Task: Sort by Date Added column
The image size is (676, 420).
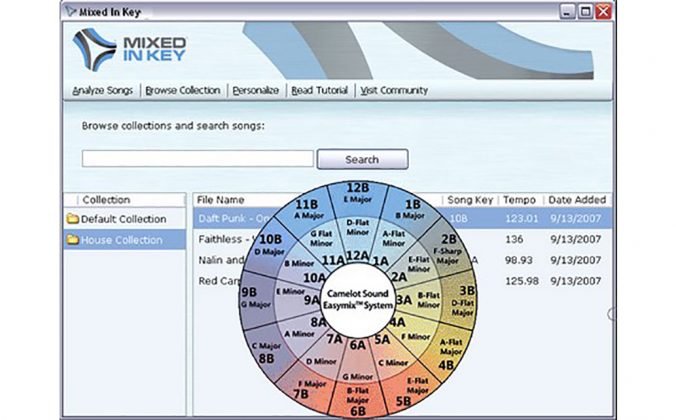Action: click(577, 200)
